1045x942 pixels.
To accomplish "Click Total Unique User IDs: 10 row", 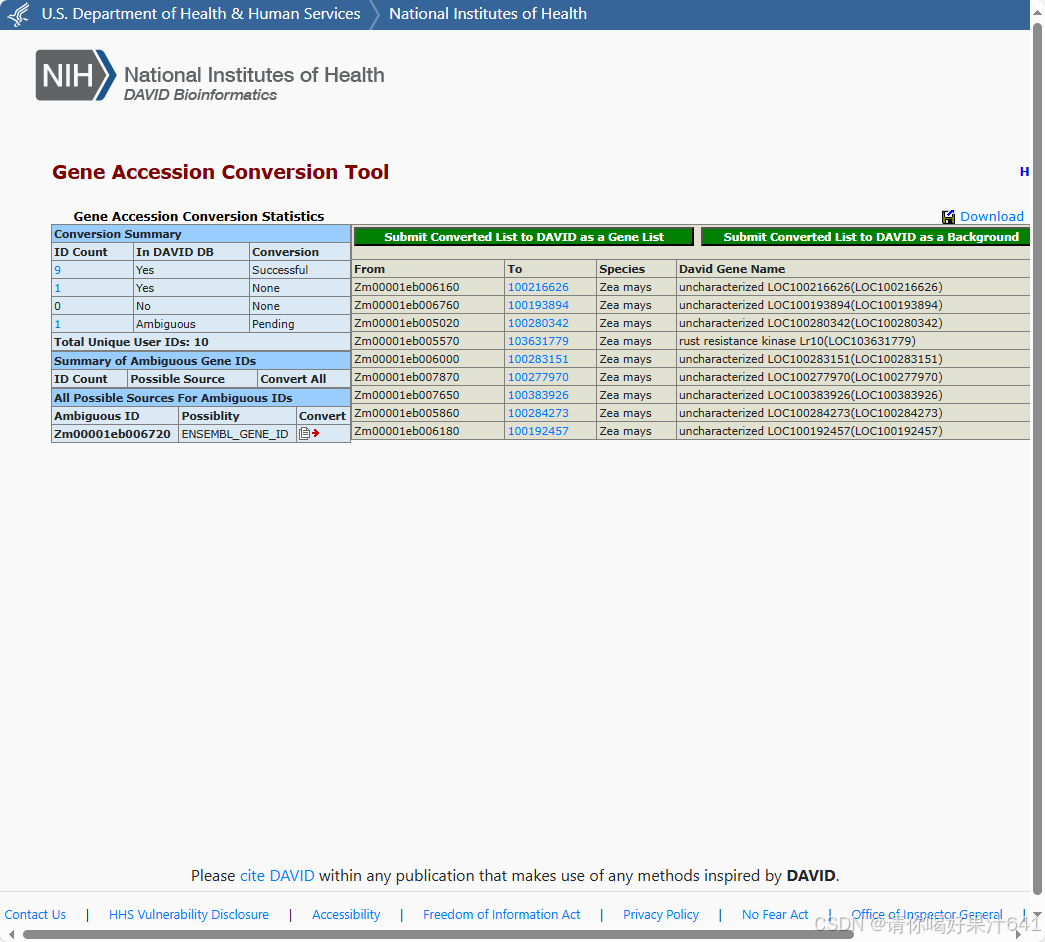I will [x=201, y=342].
